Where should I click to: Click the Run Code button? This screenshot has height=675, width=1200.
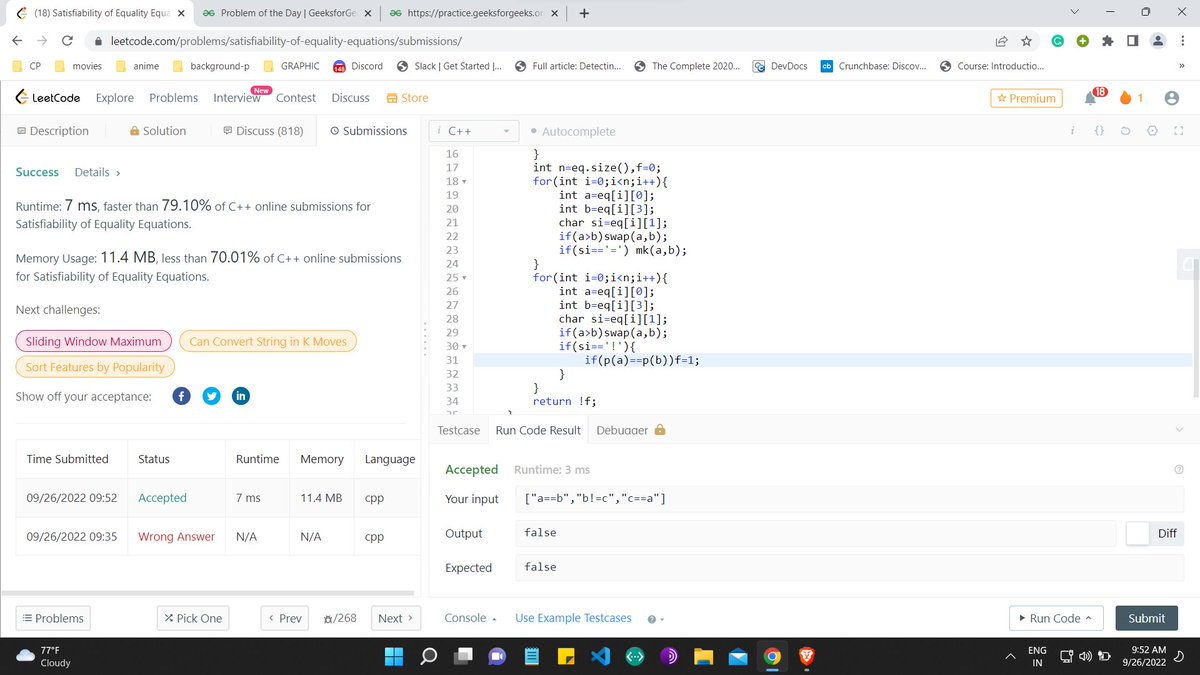(1055, 618)
